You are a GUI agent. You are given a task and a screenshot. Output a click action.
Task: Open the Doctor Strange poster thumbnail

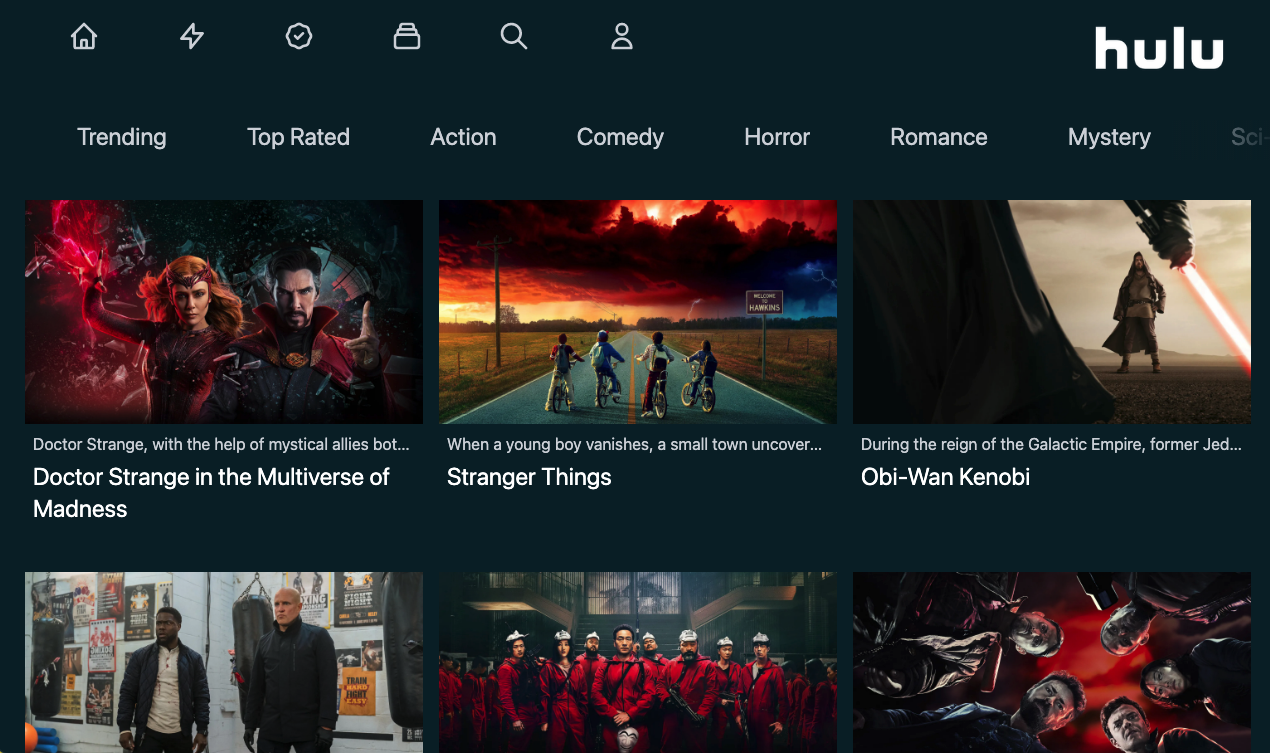224,312
